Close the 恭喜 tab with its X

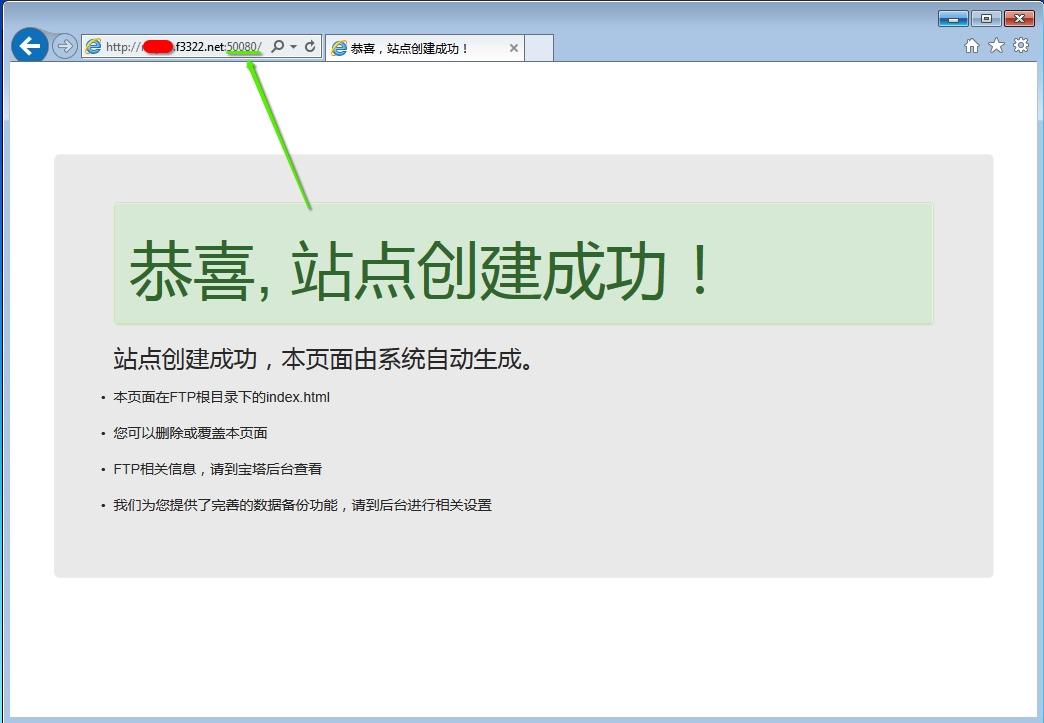(513, 46)
